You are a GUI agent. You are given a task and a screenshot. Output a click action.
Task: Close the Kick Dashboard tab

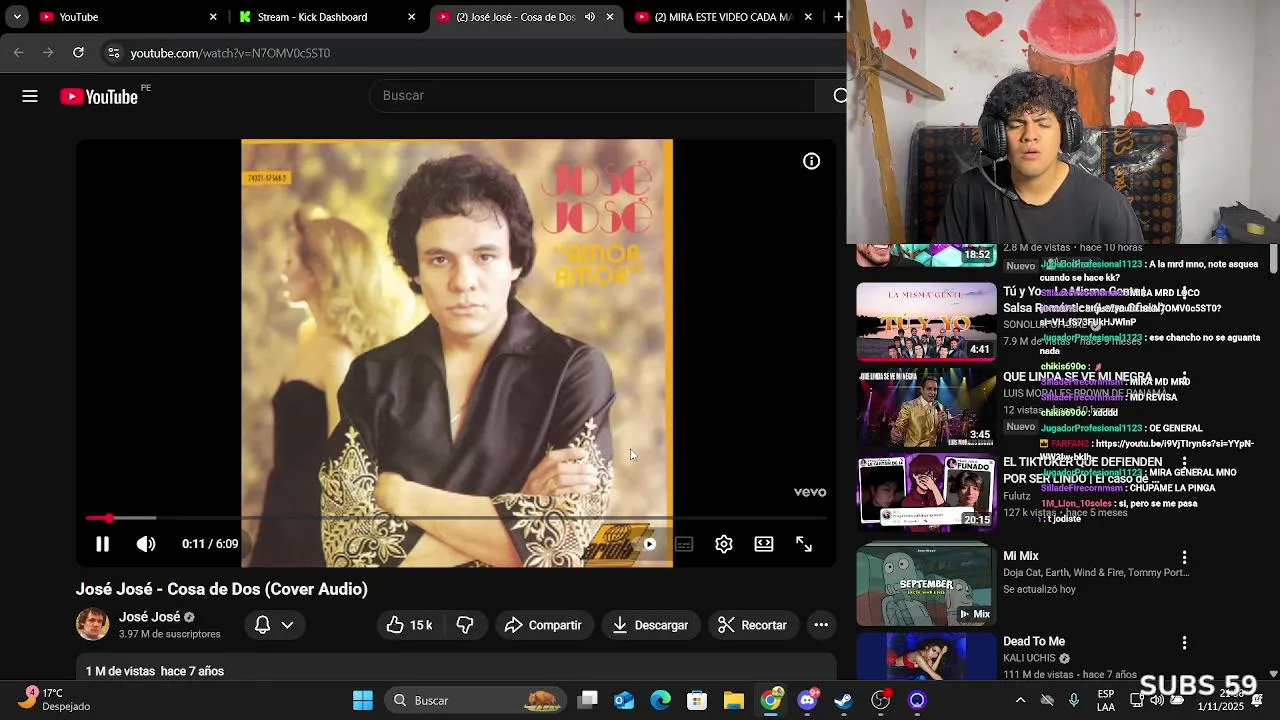tap(411, 17)
